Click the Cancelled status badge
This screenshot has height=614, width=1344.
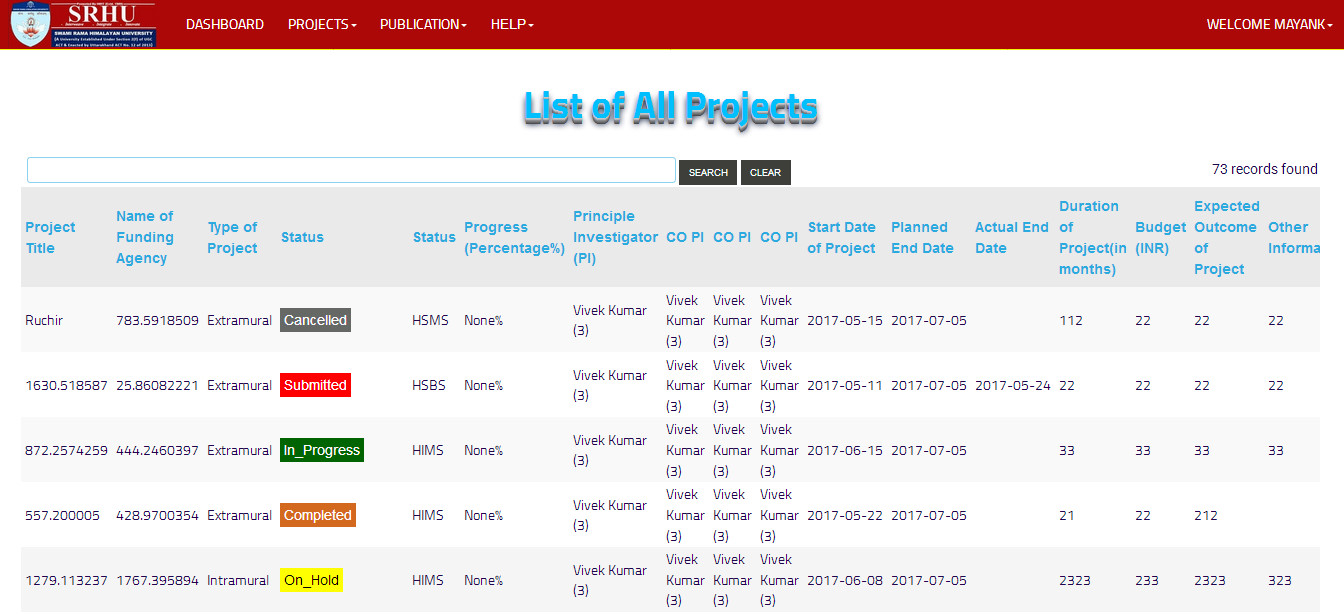click(315, 320)
